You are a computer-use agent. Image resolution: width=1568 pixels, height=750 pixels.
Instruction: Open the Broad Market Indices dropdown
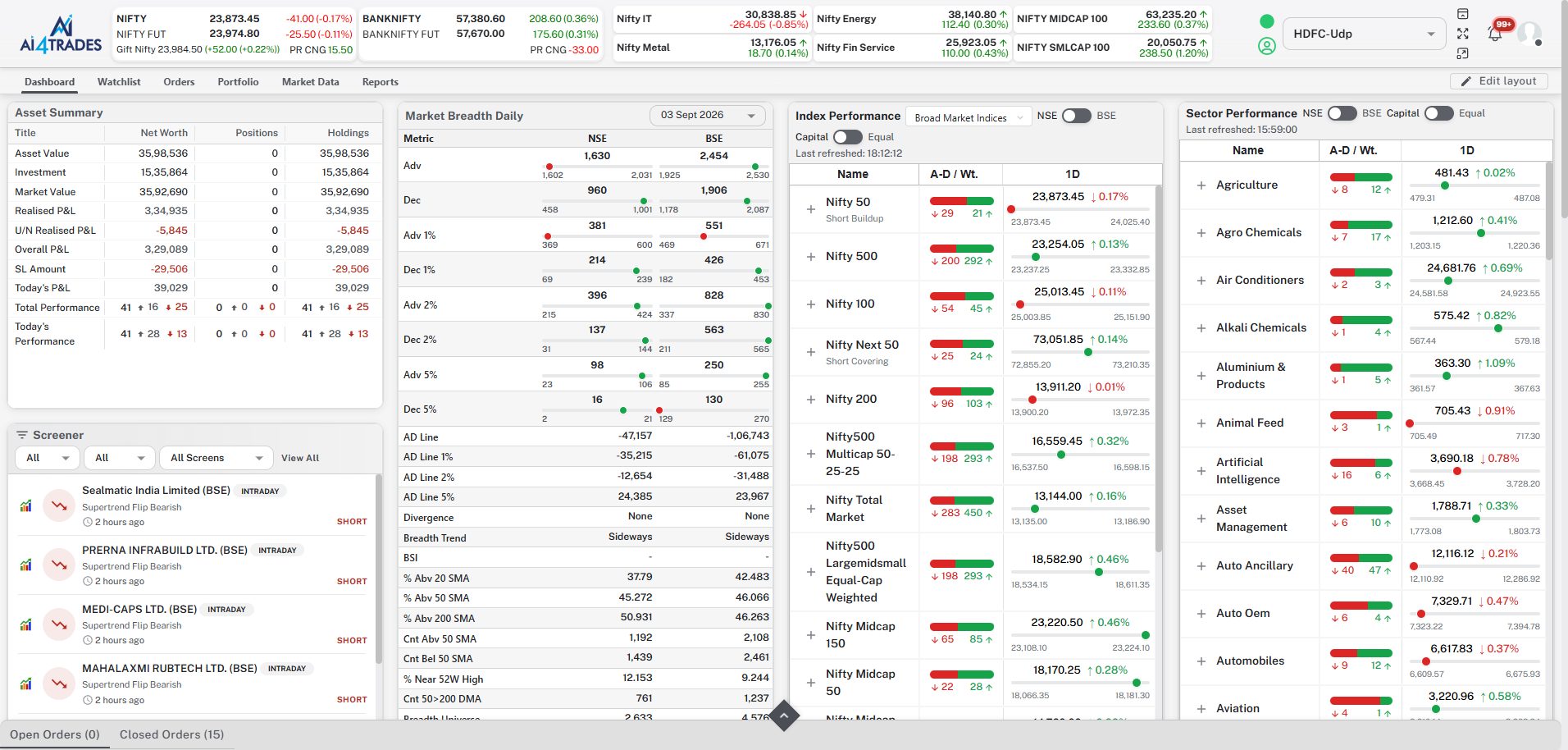pyautogui.click(x=969, y=117)
